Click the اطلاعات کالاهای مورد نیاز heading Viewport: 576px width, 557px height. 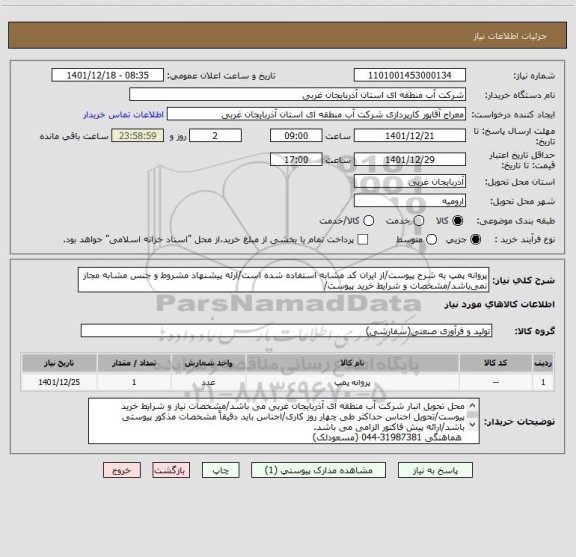[500, 305]
